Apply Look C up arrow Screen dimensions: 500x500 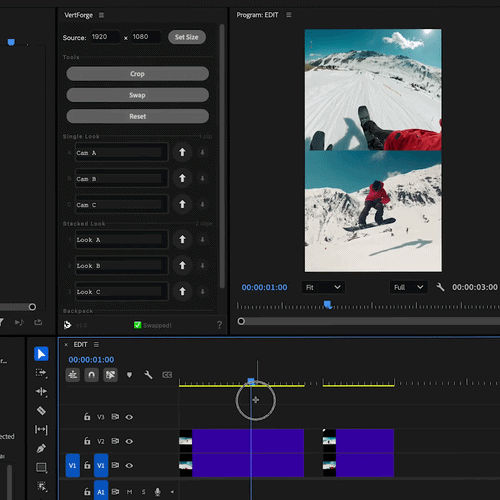[x=182, y=291]
